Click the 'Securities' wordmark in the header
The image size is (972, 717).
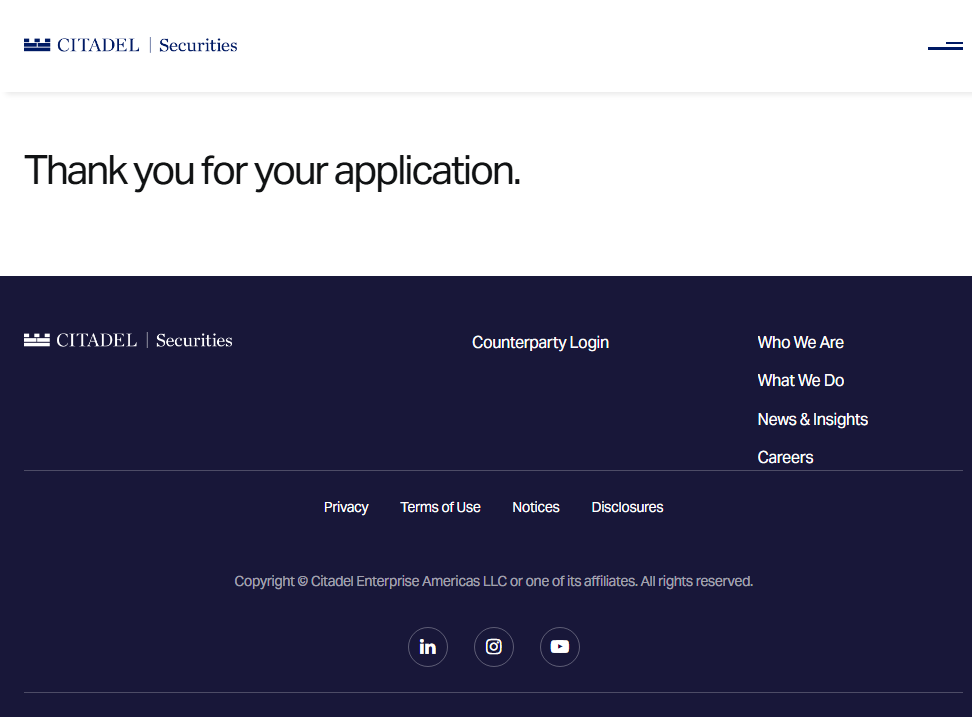pyautogui.click(x=198, y=45)
